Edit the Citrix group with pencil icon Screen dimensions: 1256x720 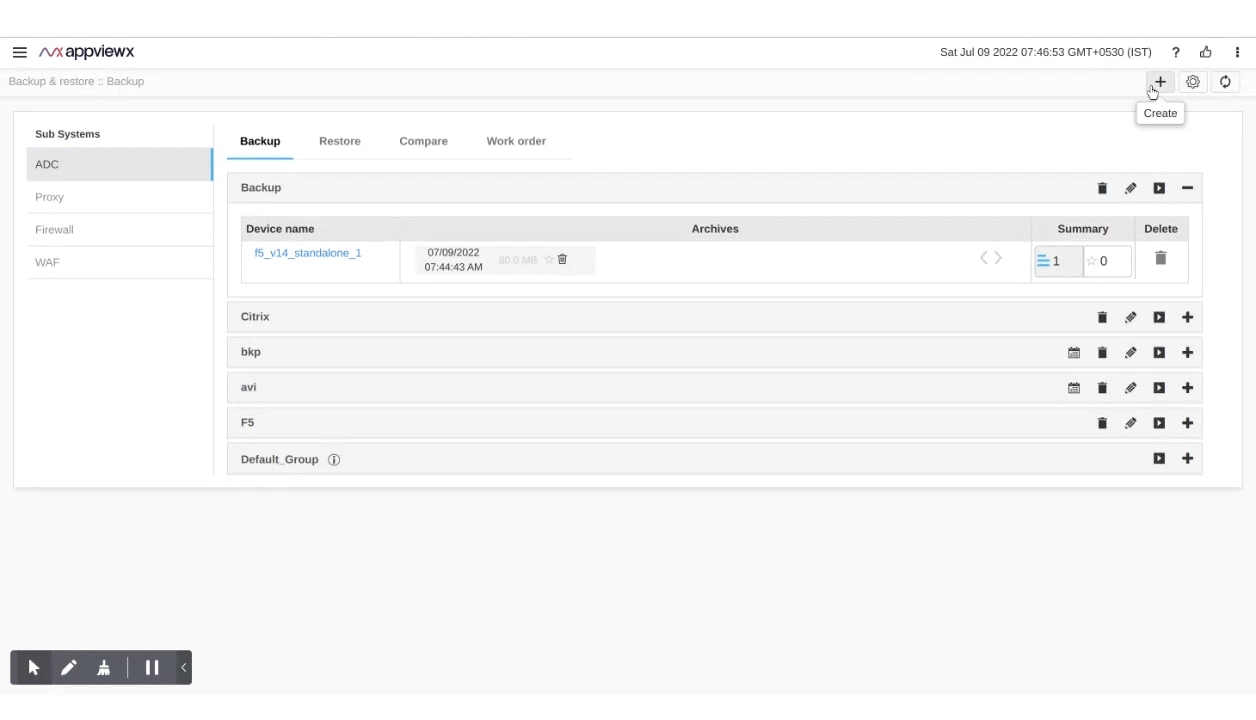[x=1130, y=317]
